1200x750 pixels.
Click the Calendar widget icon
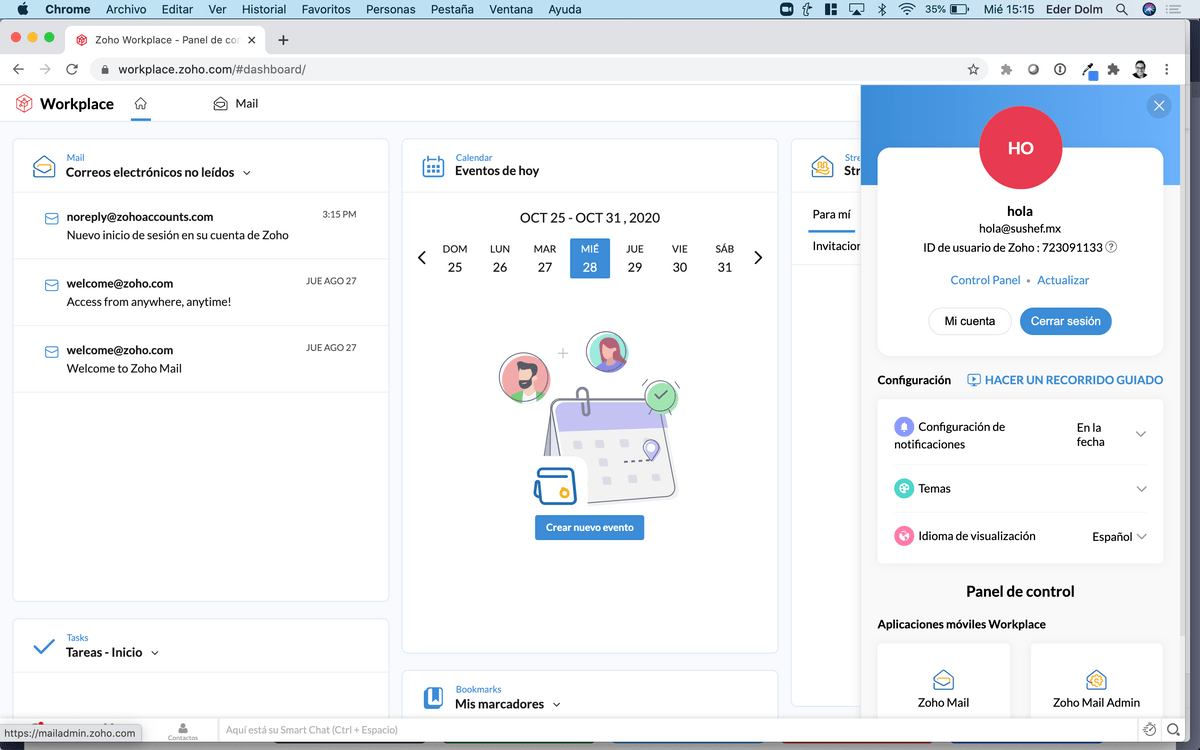click(x=433, y=166)
